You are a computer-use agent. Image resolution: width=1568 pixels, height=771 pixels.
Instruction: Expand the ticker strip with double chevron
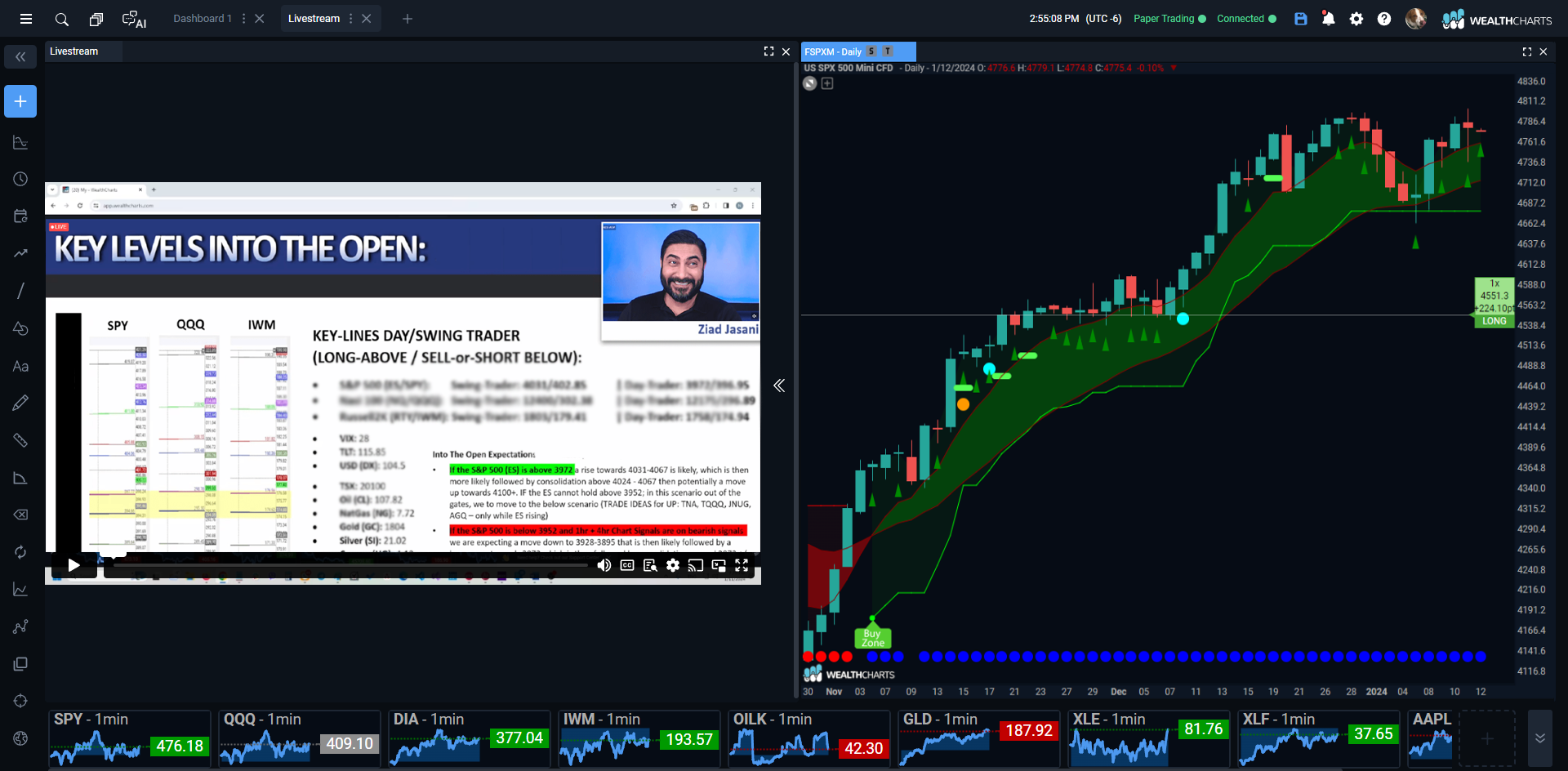[1540, 738]
